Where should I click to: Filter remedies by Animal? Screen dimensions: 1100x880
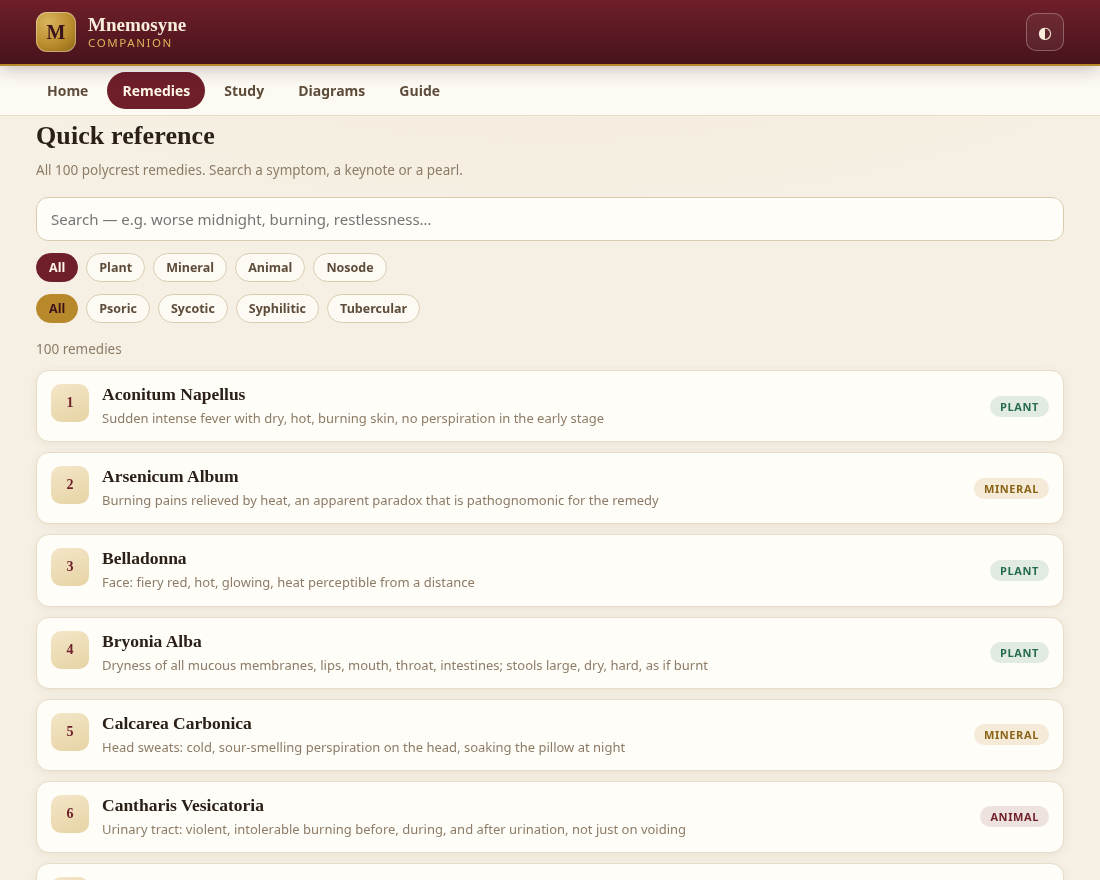(269, 267)
